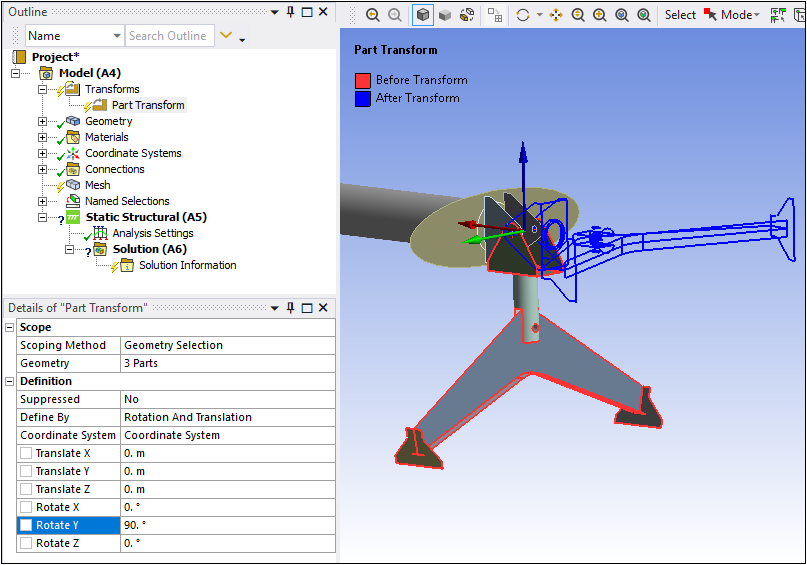The image size is (807, 565).
Task: Click the Define By value cell
Action: click(227, 417)
